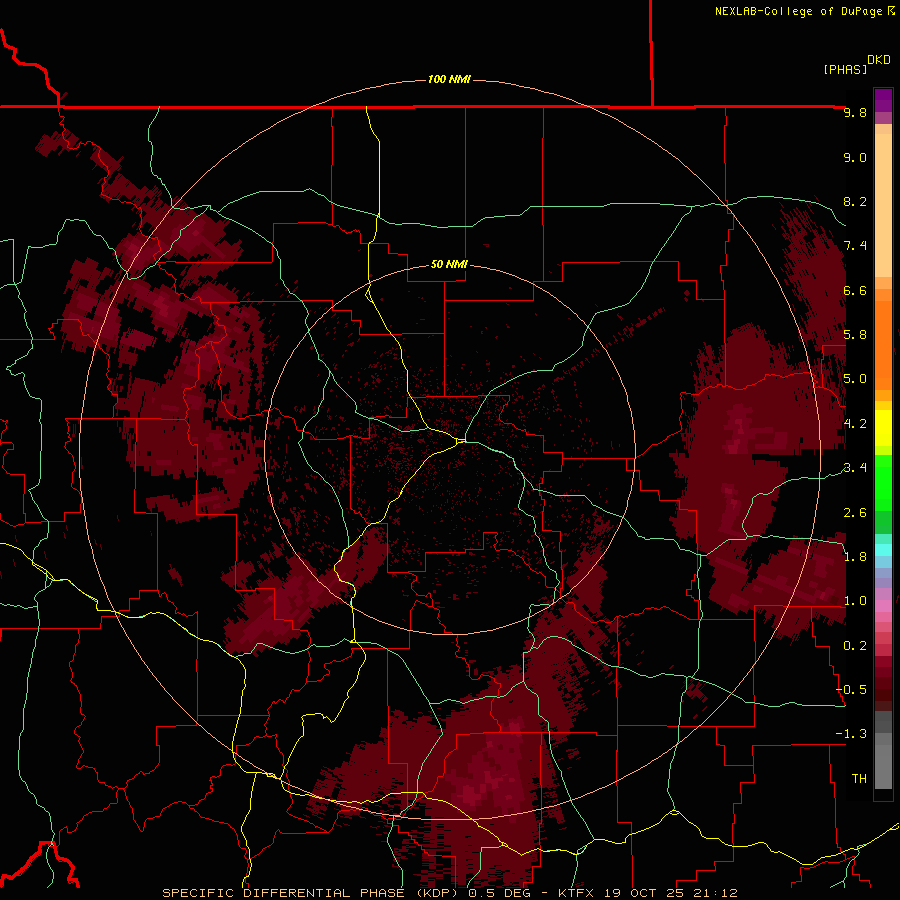Click the -0.5 scale value
This screenshot has height=900, width=900.
point(851,689)
